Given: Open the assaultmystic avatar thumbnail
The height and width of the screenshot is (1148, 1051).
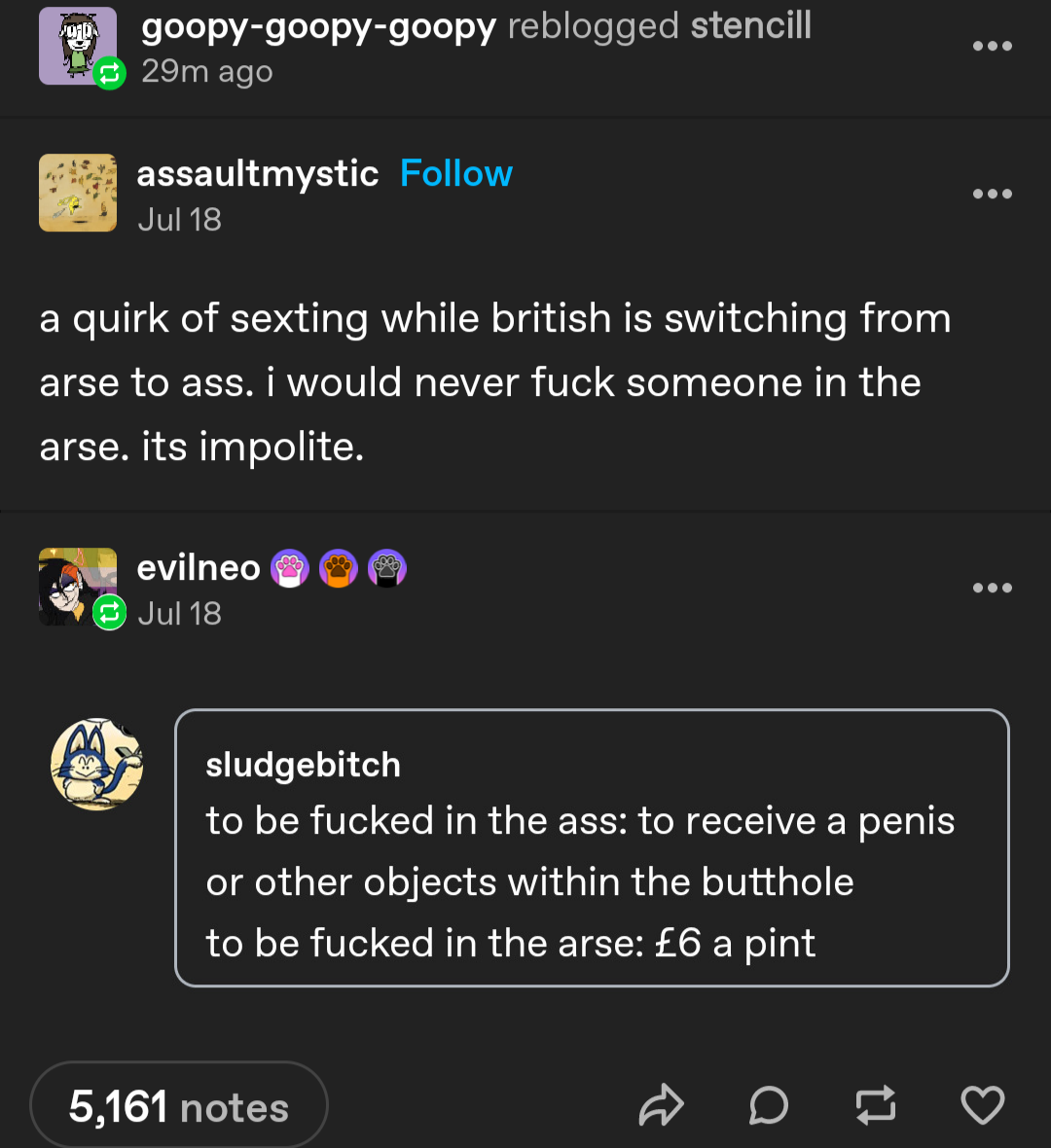Looking at the screenshot, I should click(x=78, y=193).
